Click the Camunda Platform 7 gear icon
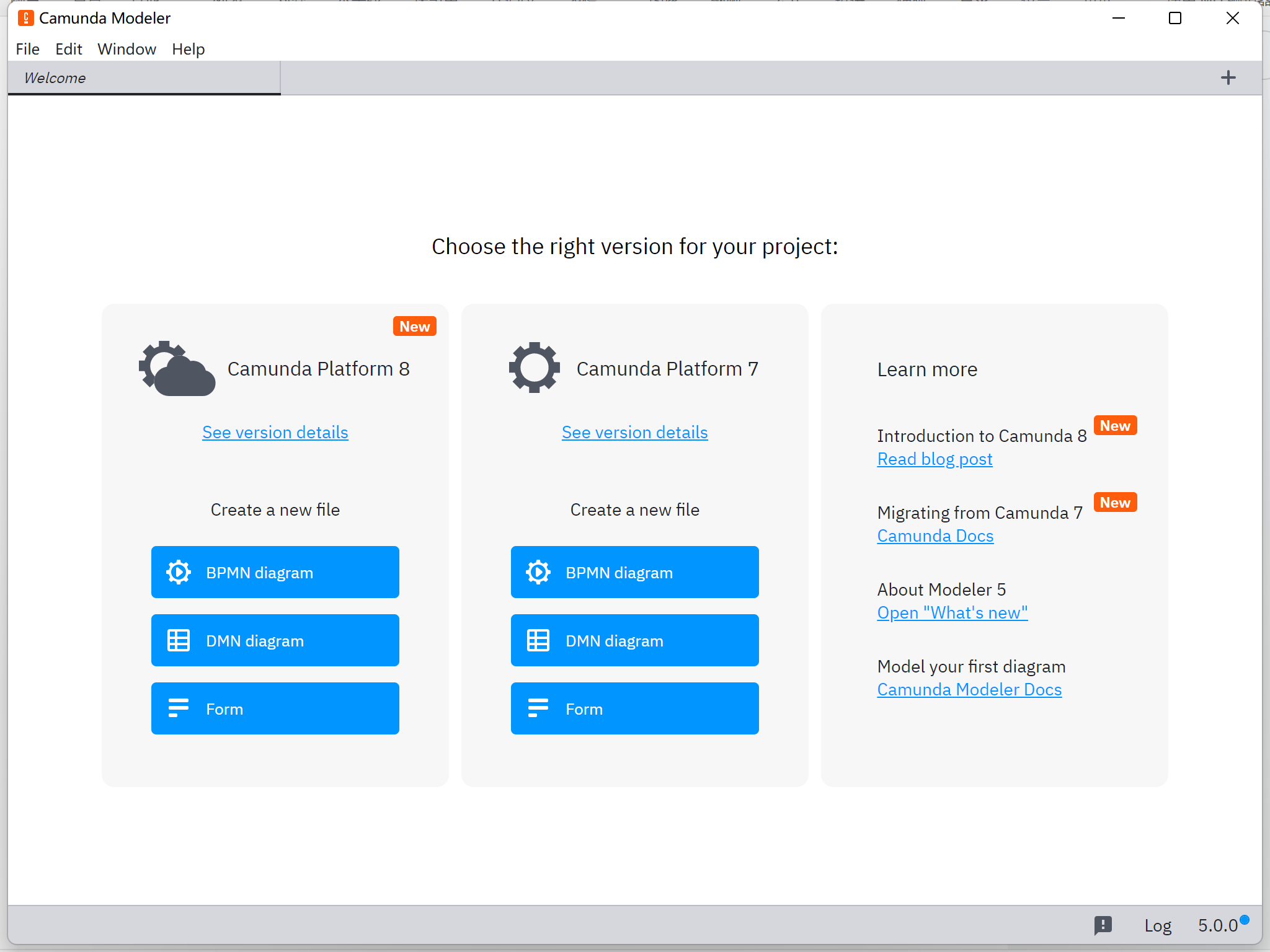This screenshot has width=1270, height=952. [x=534, y=367]
